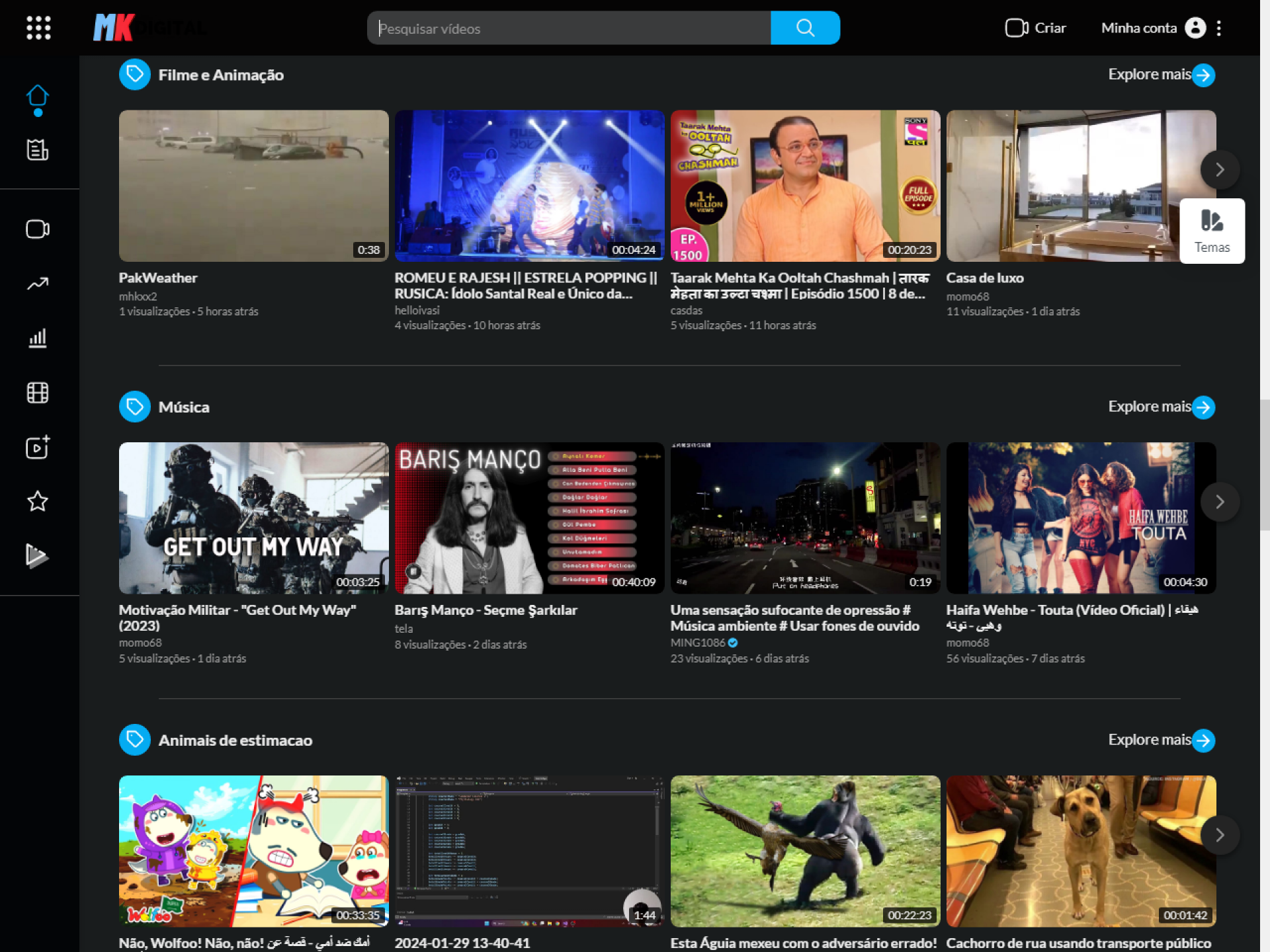Advance the Animais de estimacao carousel chevron
Viewport: 1270px width, 952px height.
[x=1220, y=835]
